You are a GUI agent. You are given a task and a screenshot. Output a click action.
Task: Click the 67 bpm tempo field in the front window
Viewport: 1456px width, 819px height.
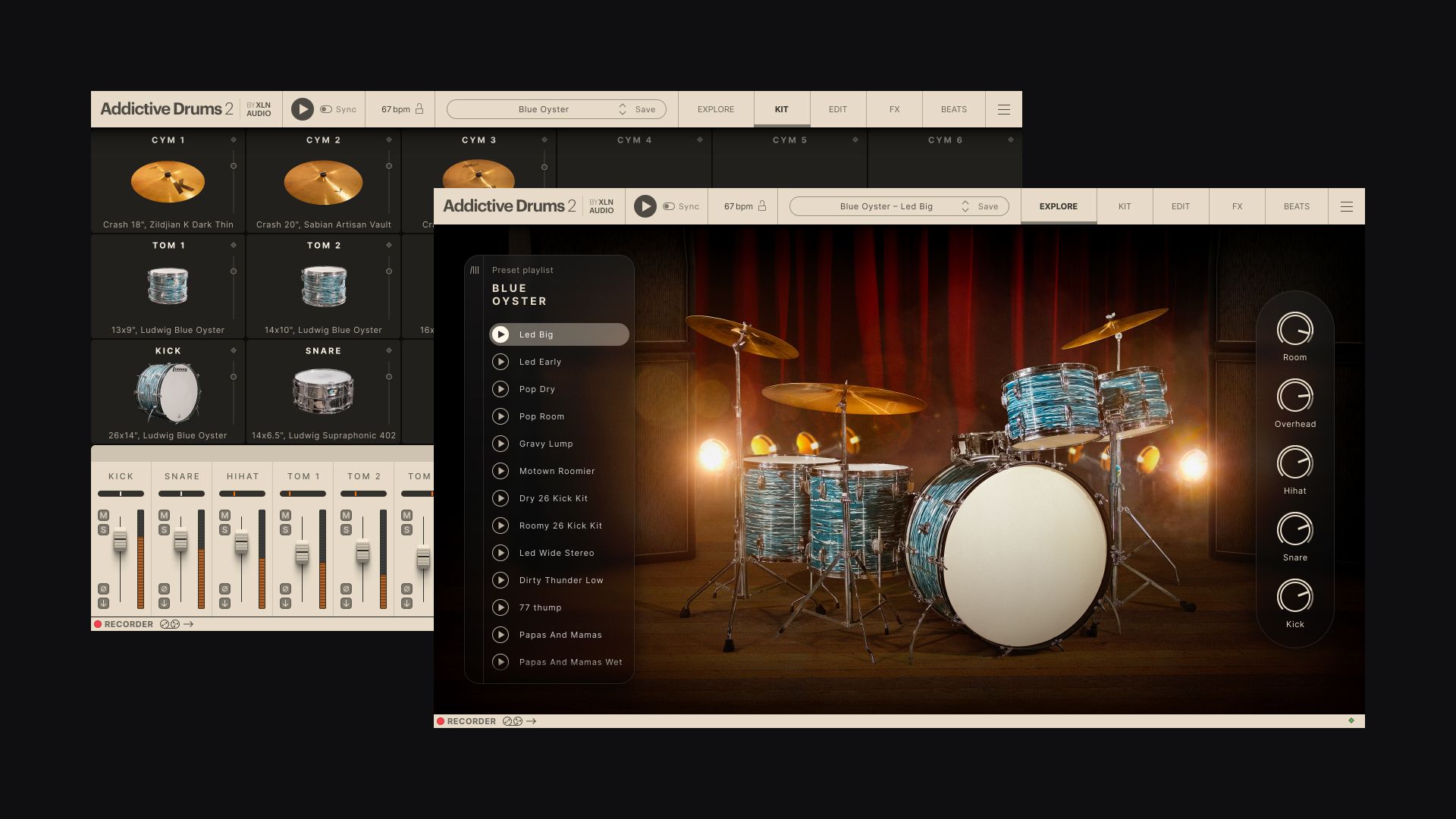(738, 206)
